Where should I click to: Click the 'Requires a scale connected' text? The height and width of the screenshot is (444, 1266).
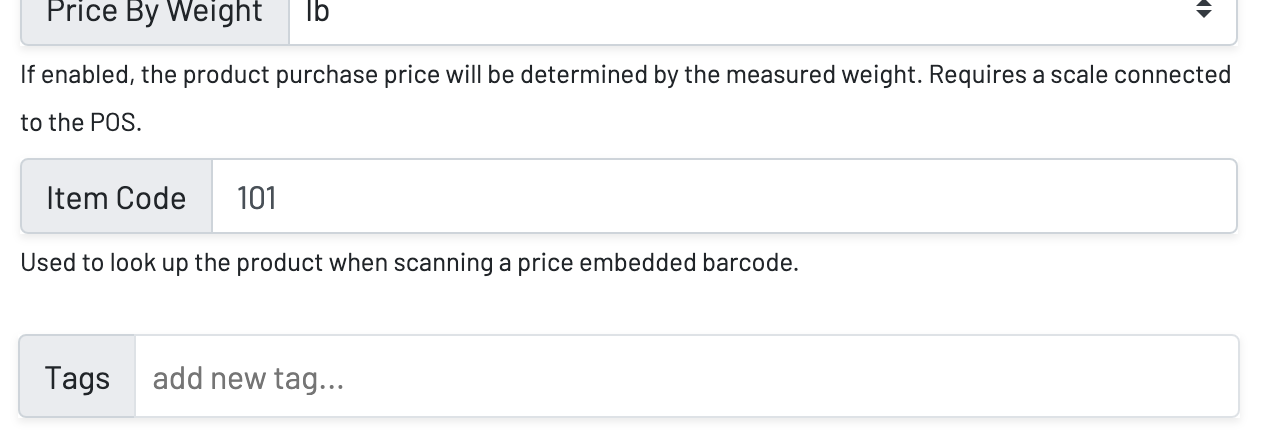pyautogui.click(x=1080, y=76)
